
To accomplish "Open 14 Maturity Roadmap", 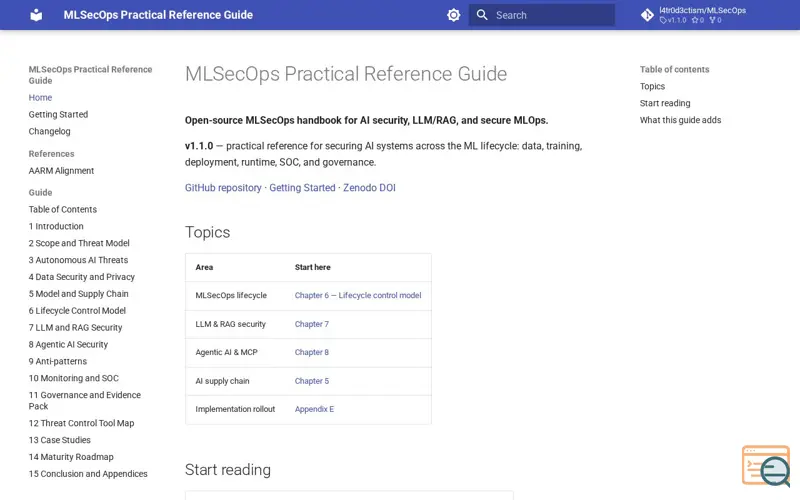I will 71,457.
